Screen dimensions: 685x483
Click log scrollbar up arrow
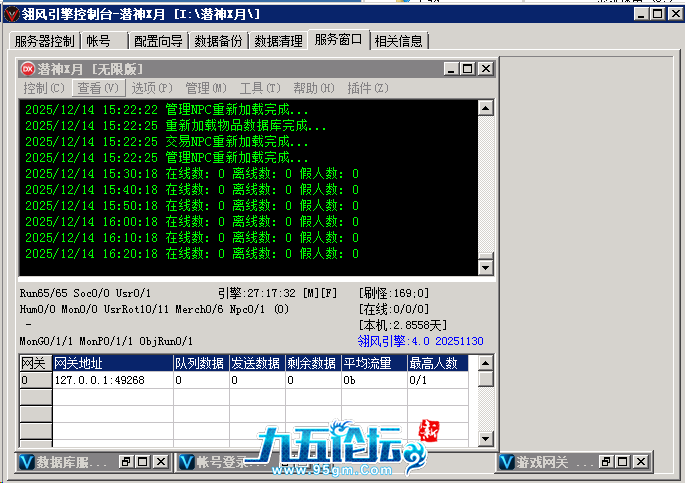[486, 108]
